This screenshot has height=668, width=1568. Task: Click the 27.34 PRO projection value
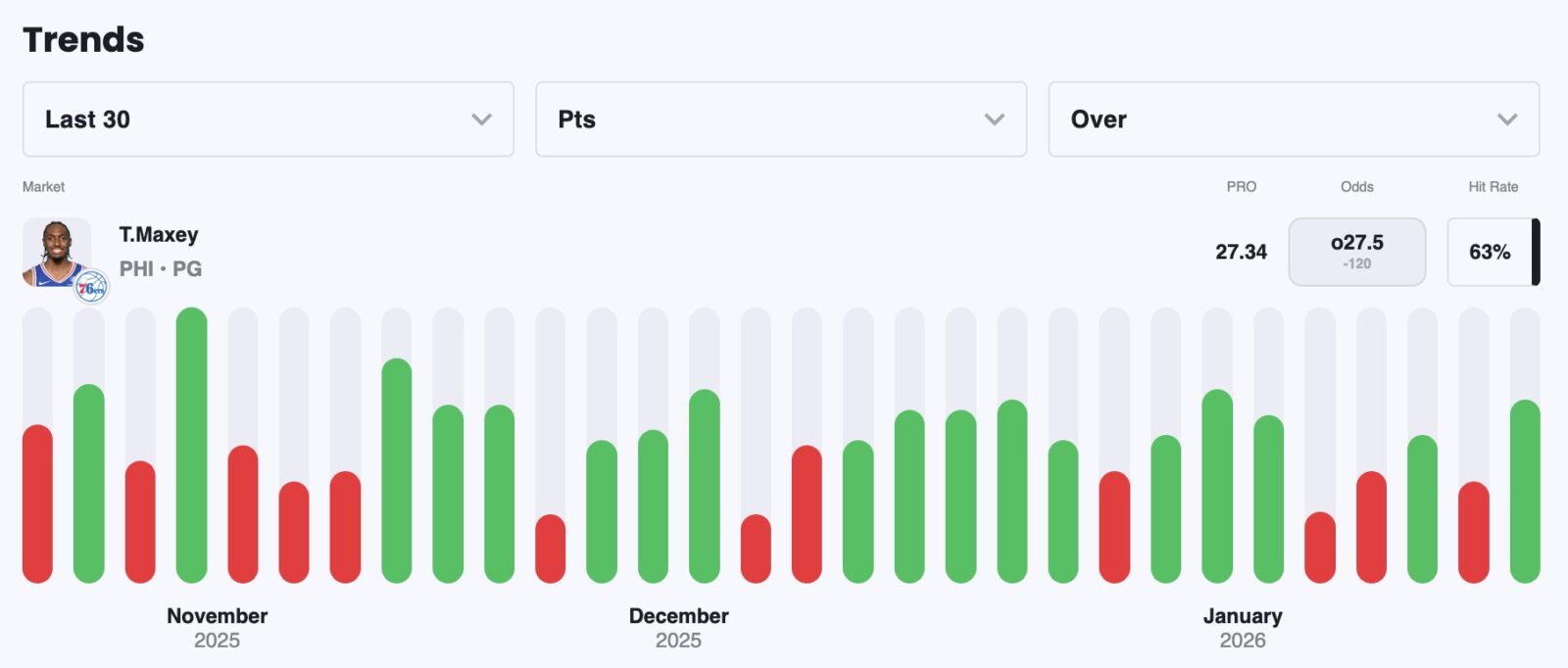tap(1241, 252)
